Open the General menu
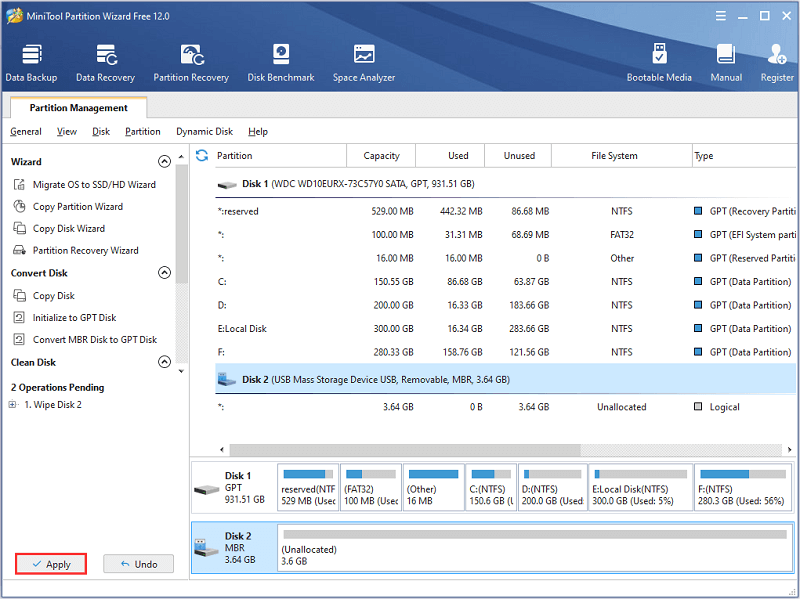 click(26, 132)
